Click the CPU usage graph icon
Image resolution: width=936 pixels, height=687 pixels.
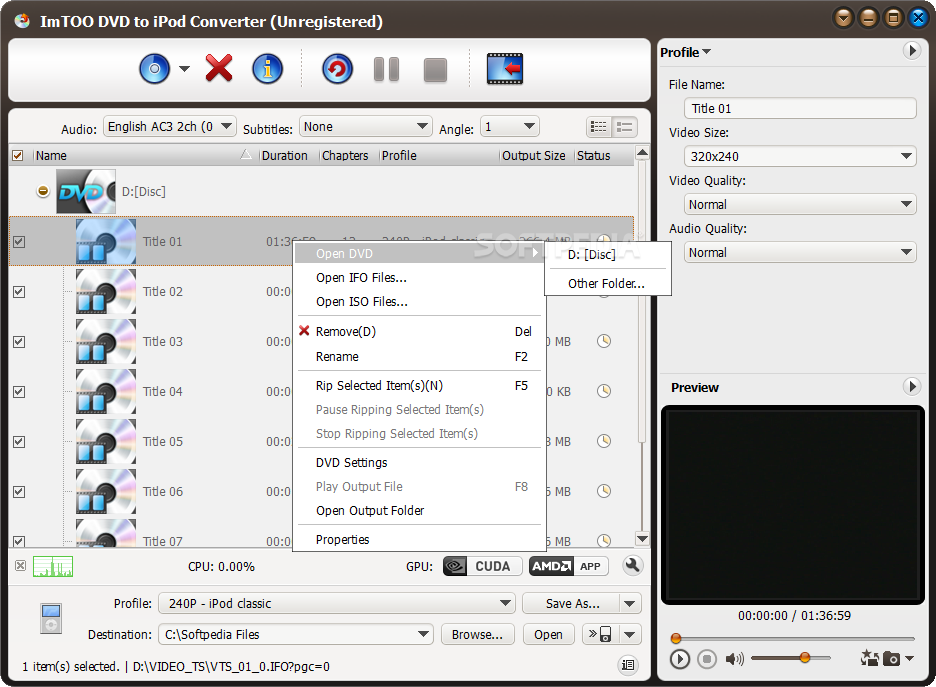53,566
